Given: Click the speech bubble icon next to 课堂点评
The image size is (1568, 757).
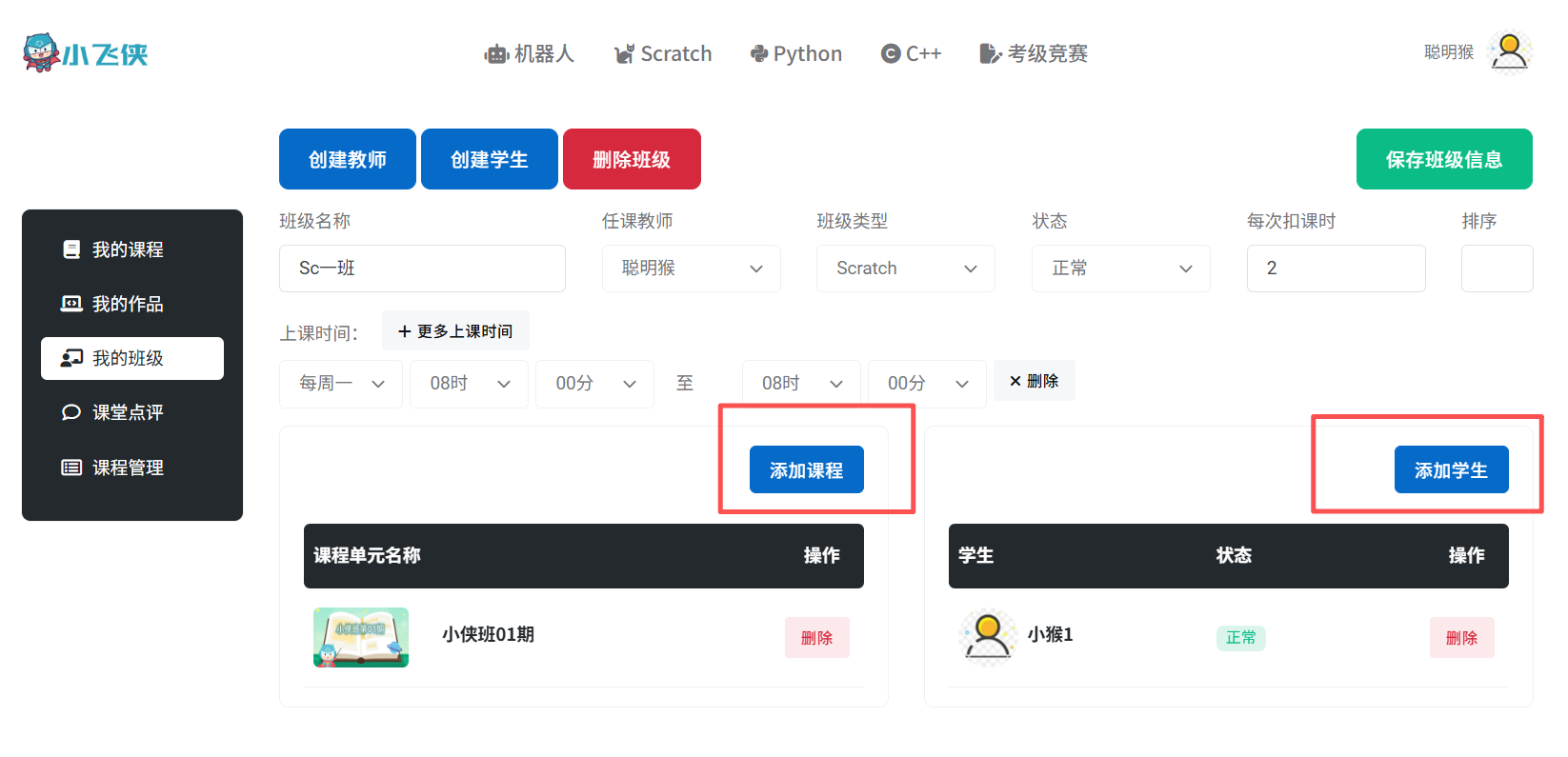Looking at the screenshot, I should coord(71,412).
